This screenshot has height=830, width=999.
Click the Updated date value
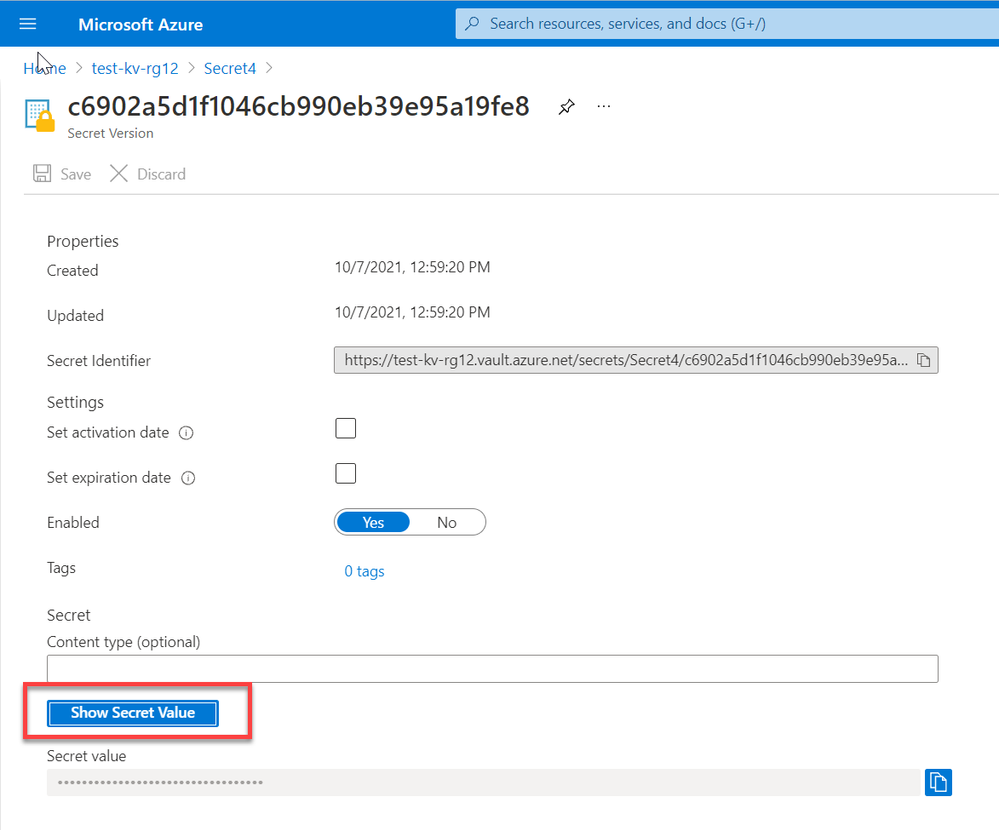point(412,312)
